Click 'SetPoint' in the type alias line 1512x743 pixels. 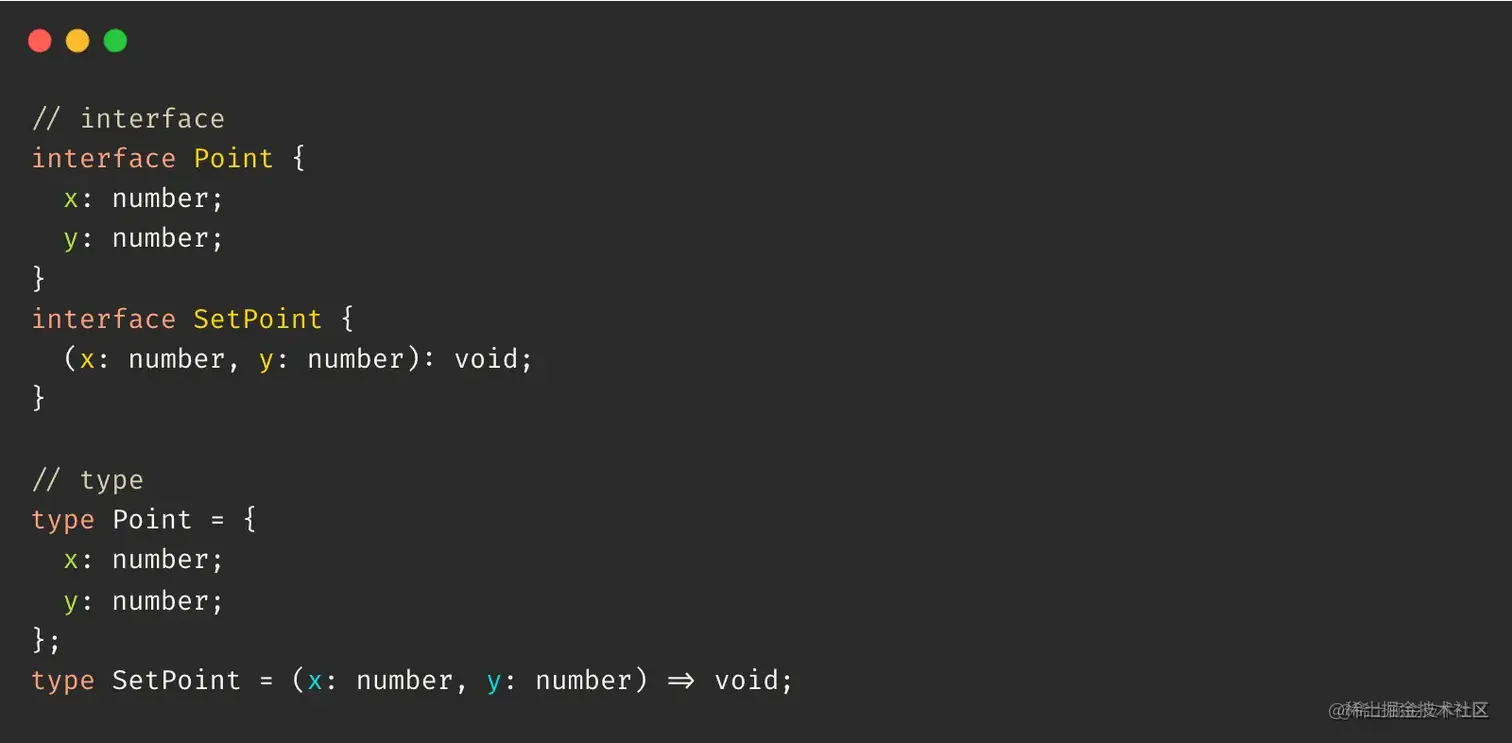coord(176,681)
